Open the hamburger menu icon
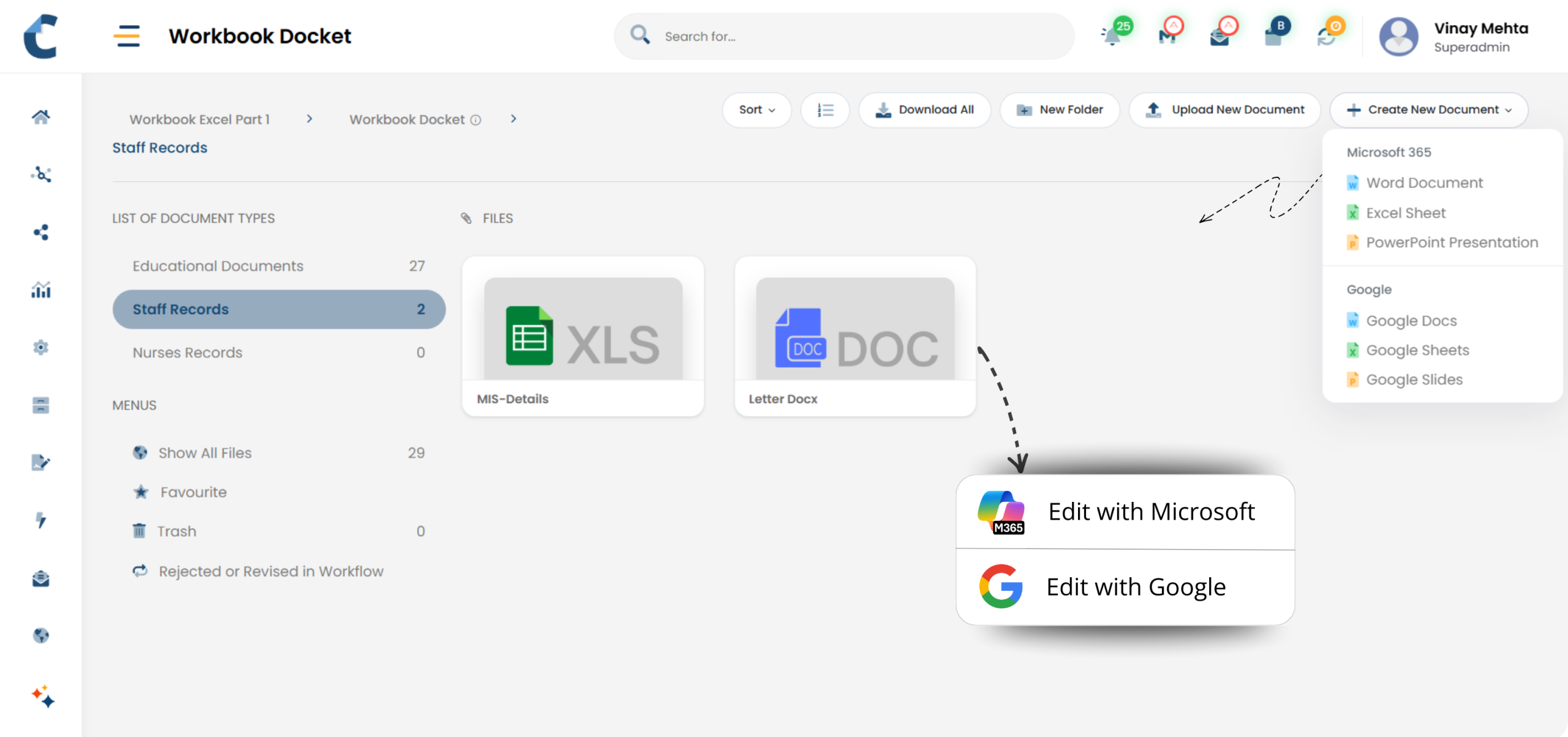1568x737 pixels. tap(127, 36)
